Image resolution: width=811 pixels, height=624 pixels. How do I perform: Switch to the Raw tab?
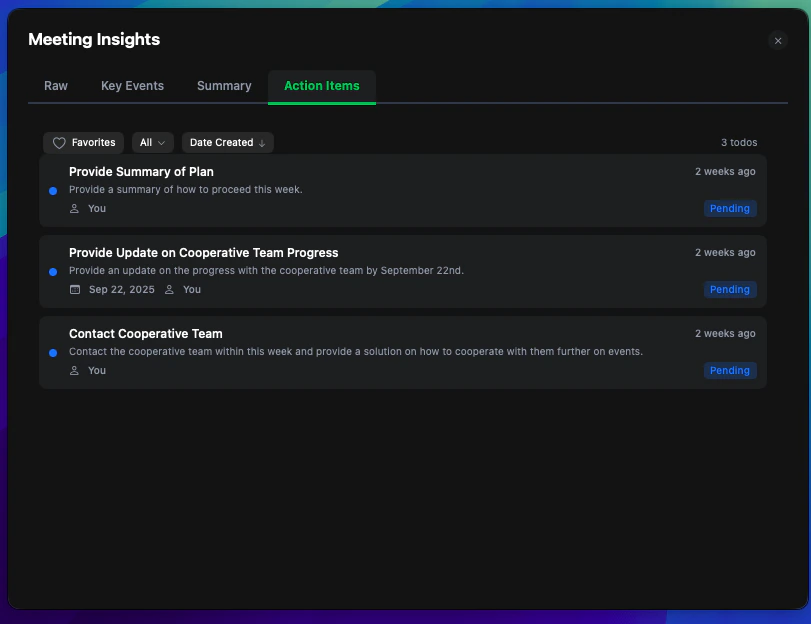[55, 86]
